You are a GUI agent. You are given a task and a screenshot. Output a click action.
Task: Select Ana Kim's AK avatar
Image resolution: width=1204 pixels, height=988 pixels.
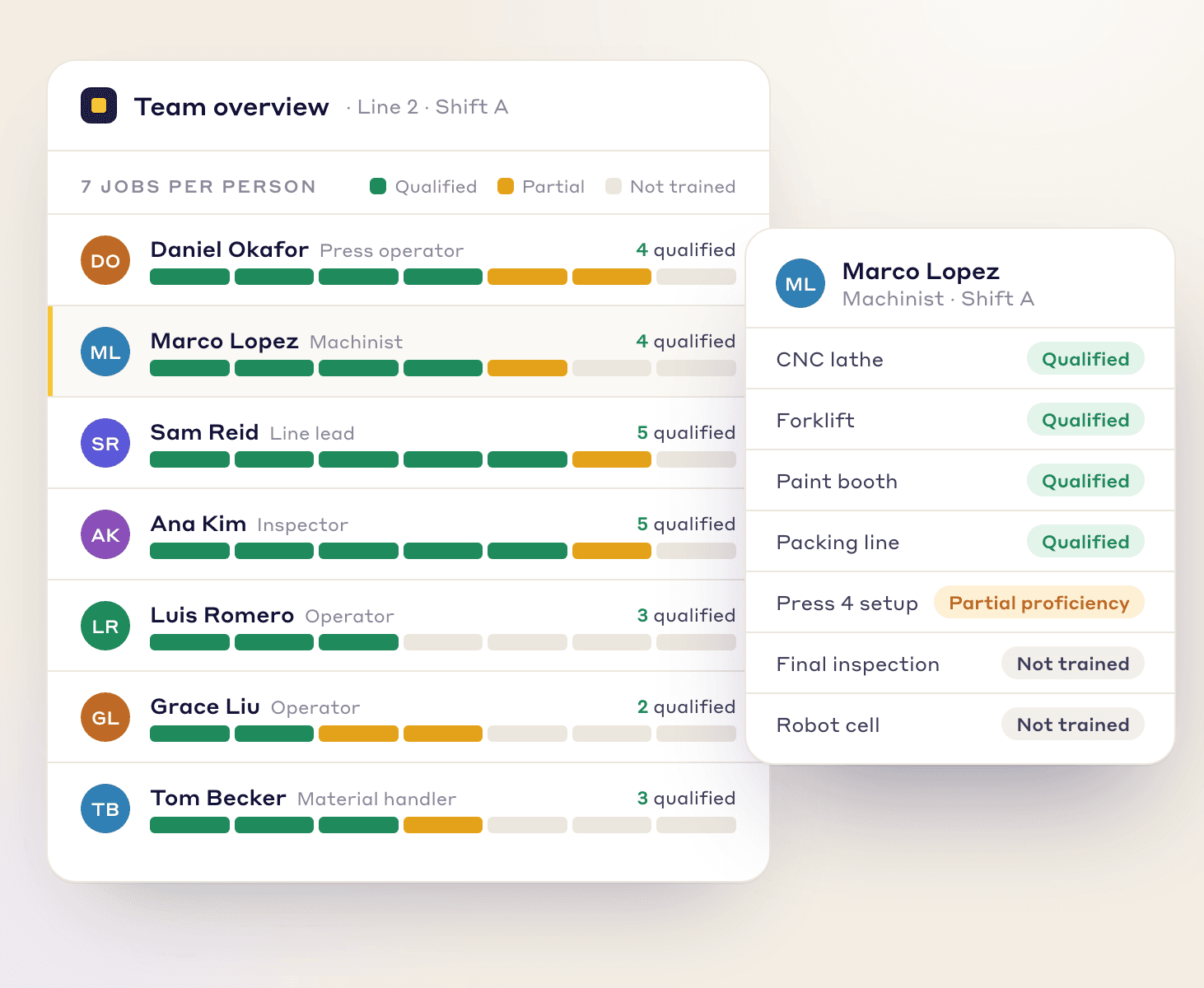(105, 534)
